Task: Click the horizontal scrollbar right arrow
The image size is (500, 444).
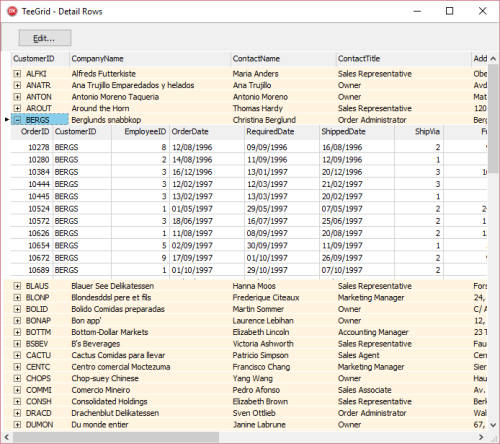Action: click(x=481, y=437)
